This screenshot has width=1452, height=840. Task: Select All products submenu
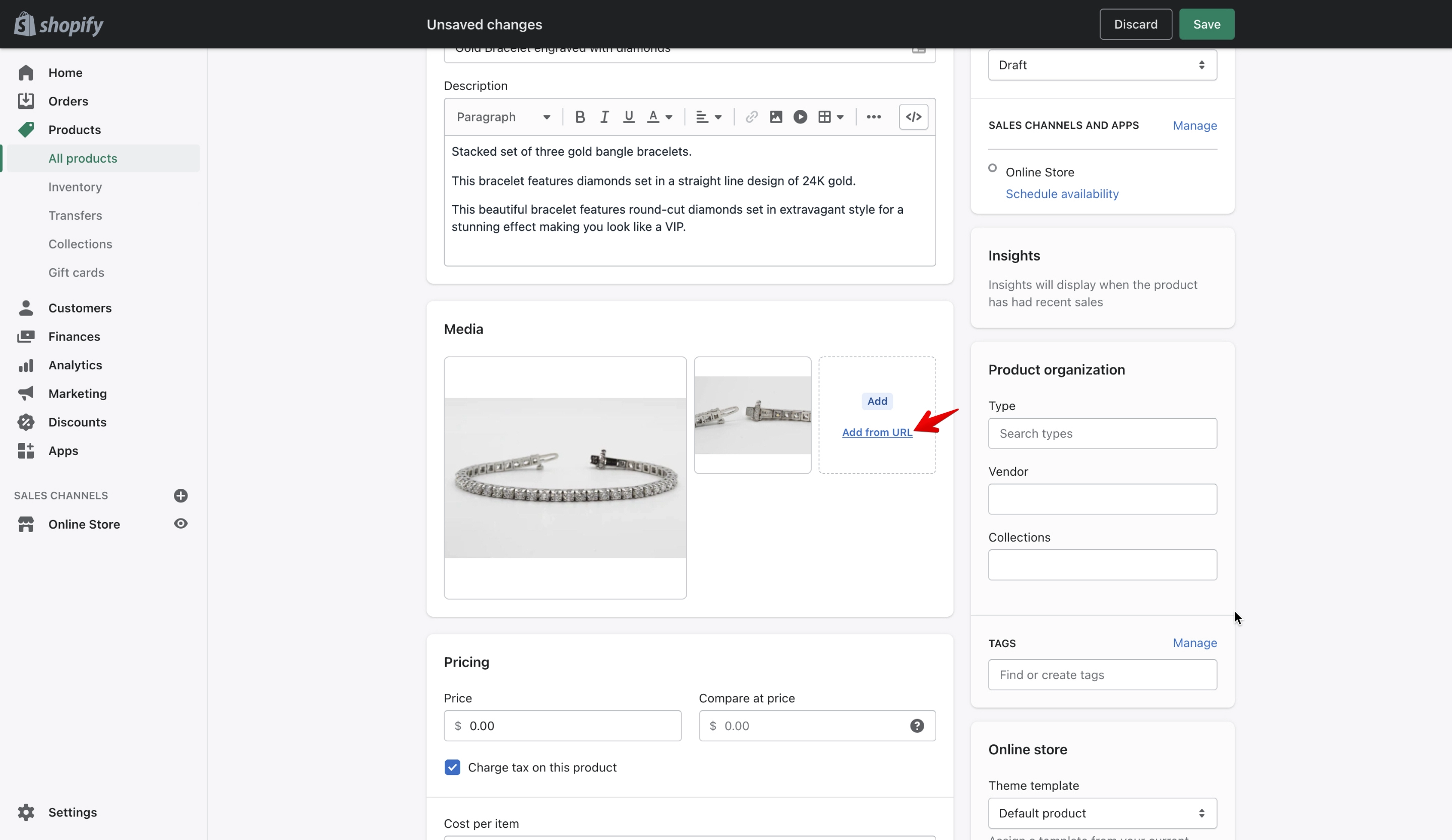[x=83, y=158]
